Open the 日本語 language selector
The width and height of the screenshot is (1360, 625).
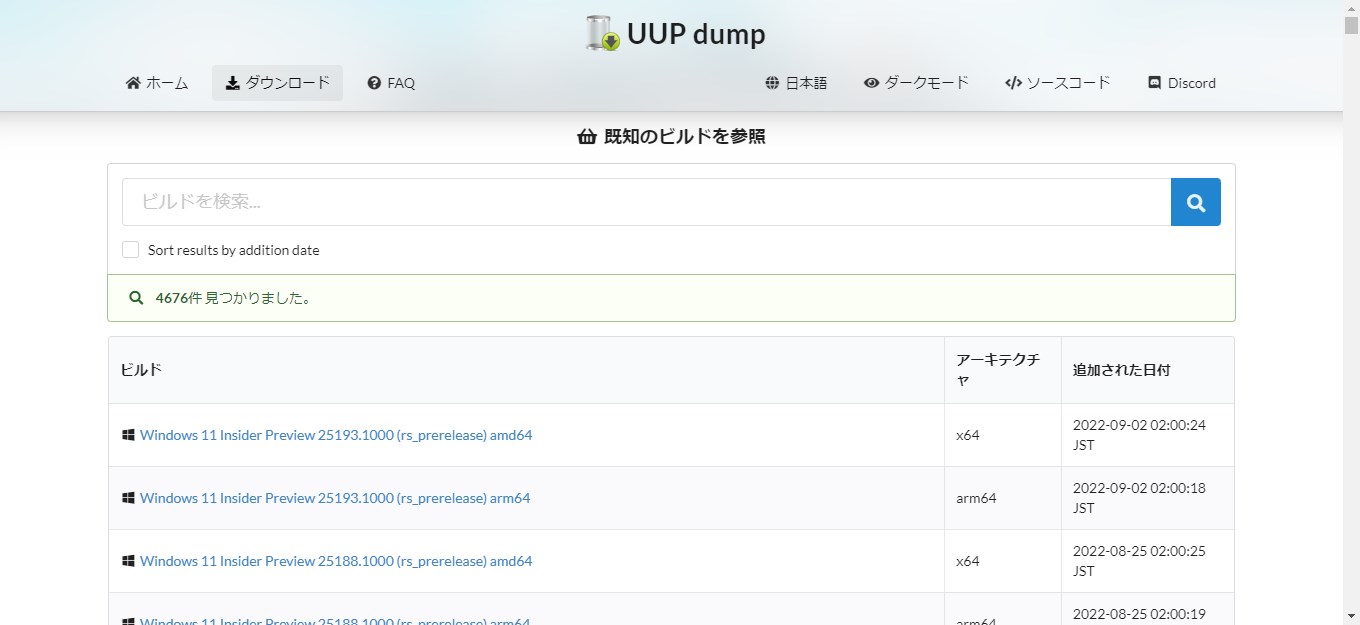tap(796, 83)
